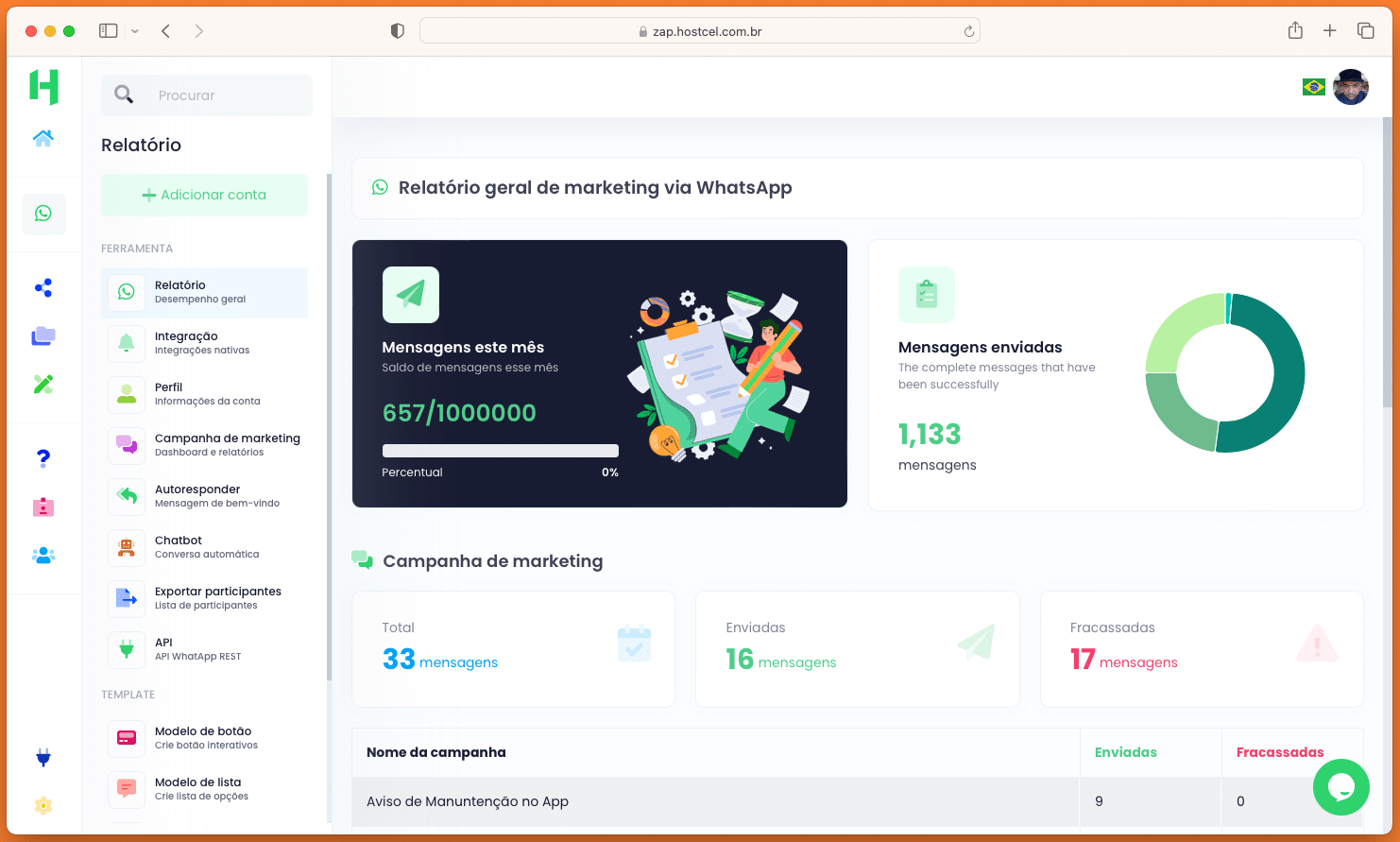Image resolution: width=1400 pixels, height=842 pixels.
Task: Open Exportar participantes menu item
Action: tap(205, 598)
